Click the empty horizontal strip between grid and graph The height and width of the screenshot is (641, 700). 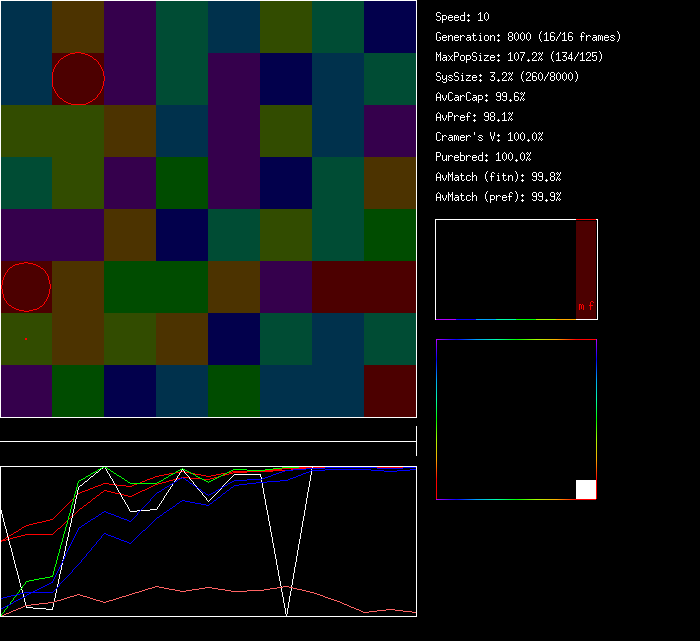coord(208,431)
